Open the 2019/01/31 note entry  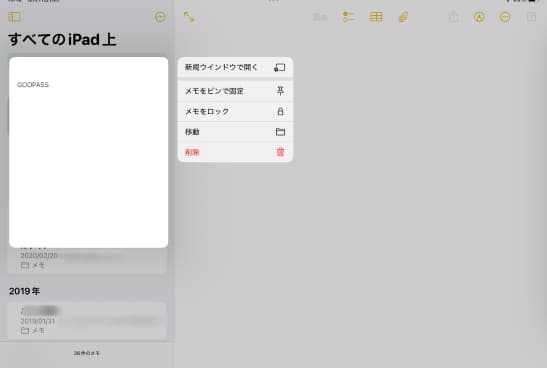click(87, 321)
